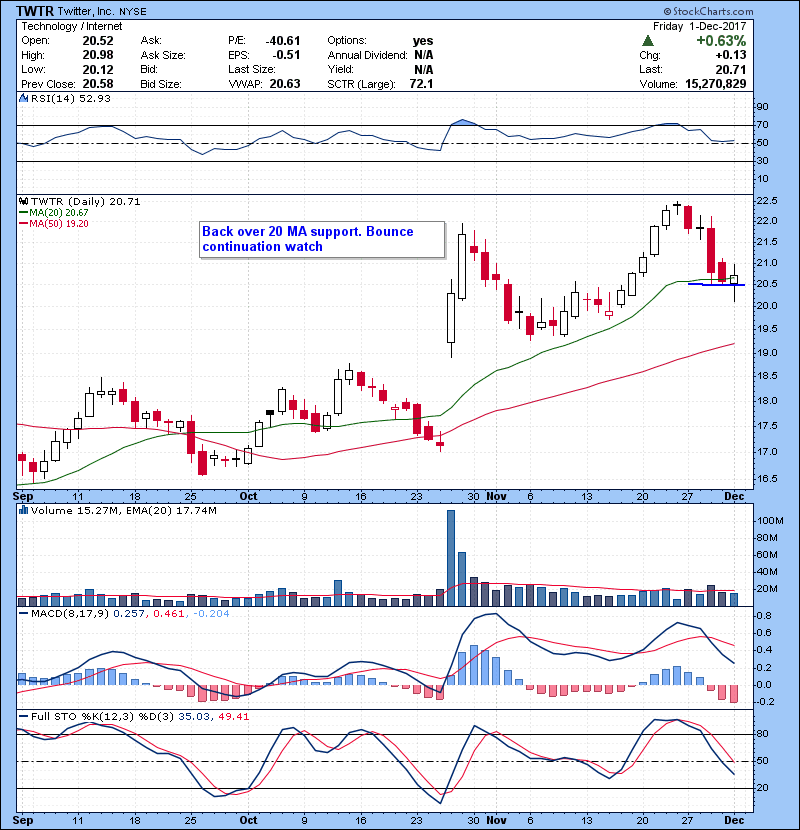The width and height of the screenshot is (800, 830).
Task: Click the 'RSI(14) 52.93' panel title
Action: pyautogui.click(x=71, y=98)
